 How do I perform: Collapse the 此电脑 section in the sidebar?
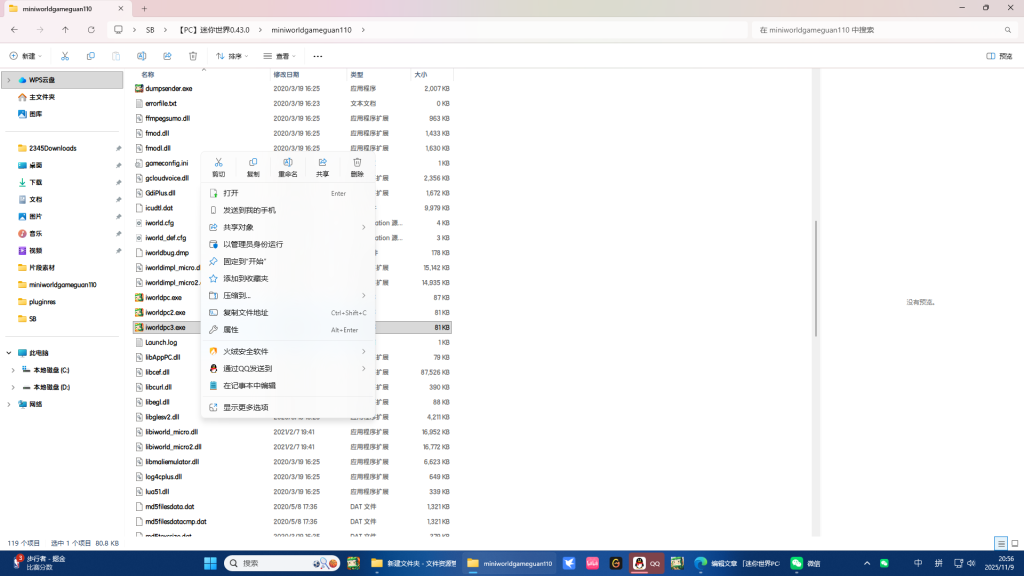click(8, 351)
